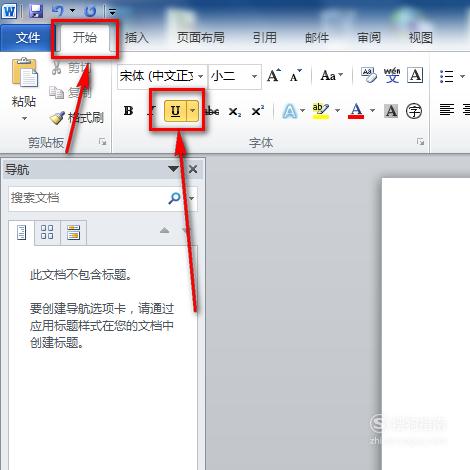Open the font color dropdown arrow
Image resolution: width=470 pixels, height=470 pixels.
(373, 111)
